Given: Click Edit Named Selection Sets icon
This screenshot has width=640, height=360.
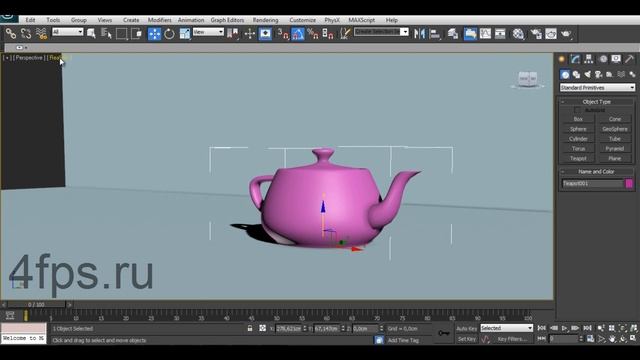Looking at the screenshot, I should pyautogui.click(x=345, y=33).
